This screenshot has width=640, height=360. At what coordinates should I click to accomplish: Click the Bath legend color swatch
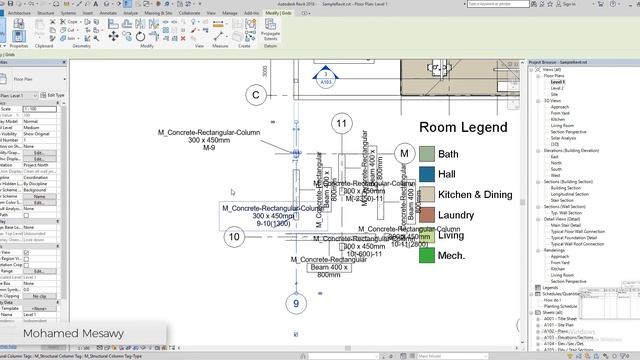pyautogui.click(x=427, y=154)
